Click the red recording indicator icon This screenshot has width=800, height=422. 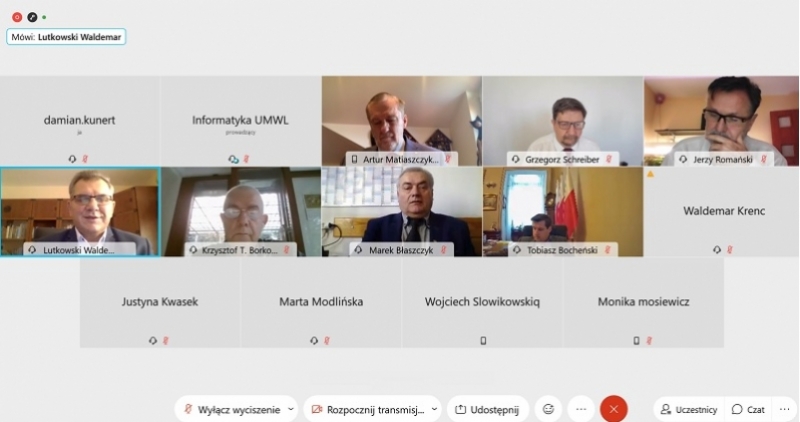(x=17, y=17)
